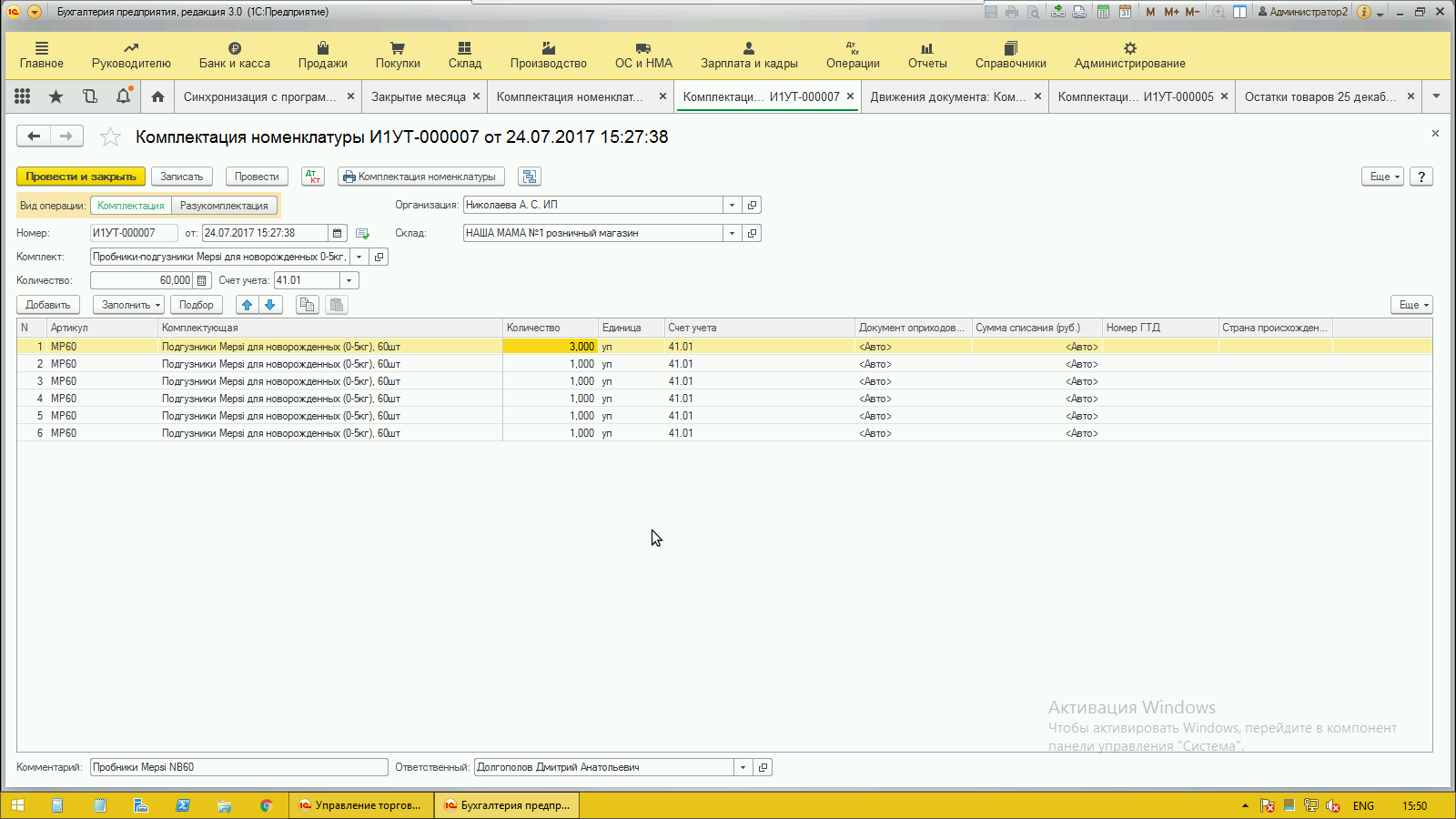Click the document structure icon next to print button
The width and height of the screenshot is (1456, 819).
coord(530,177)
